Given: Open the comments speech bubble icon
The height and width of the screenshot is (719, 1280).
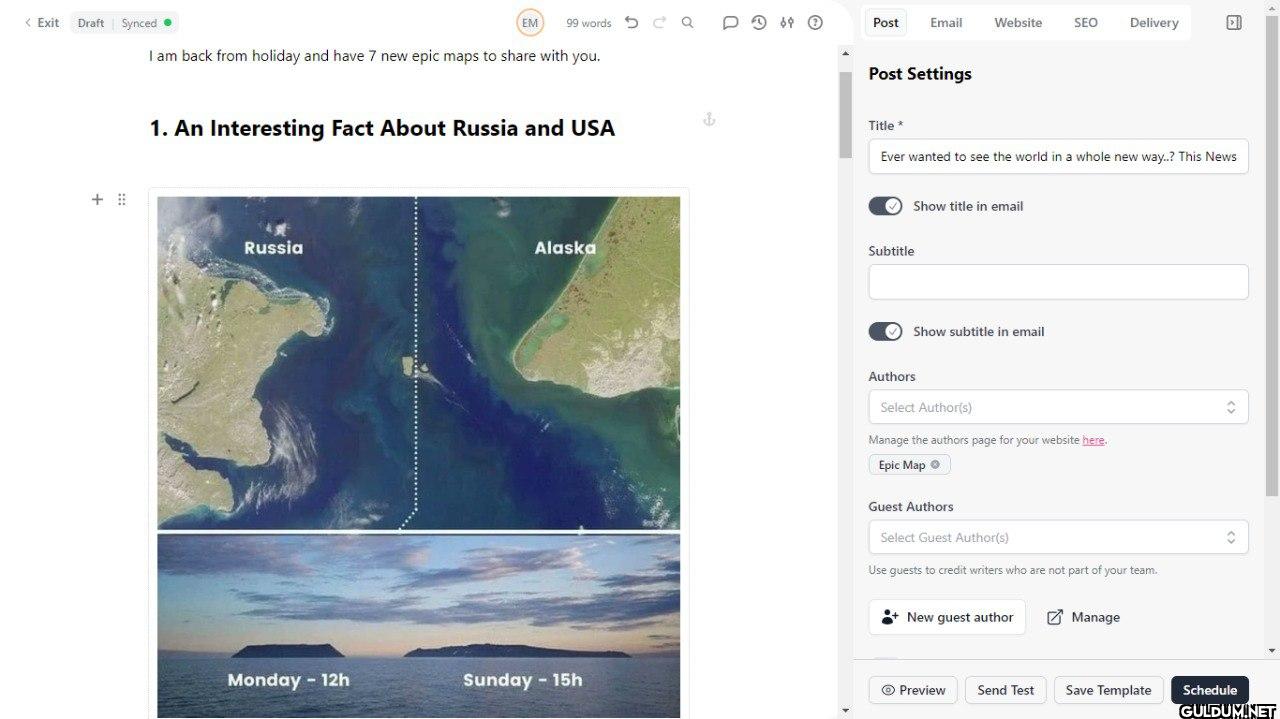Looking at the screenshot, I should [x=731, y=22].
